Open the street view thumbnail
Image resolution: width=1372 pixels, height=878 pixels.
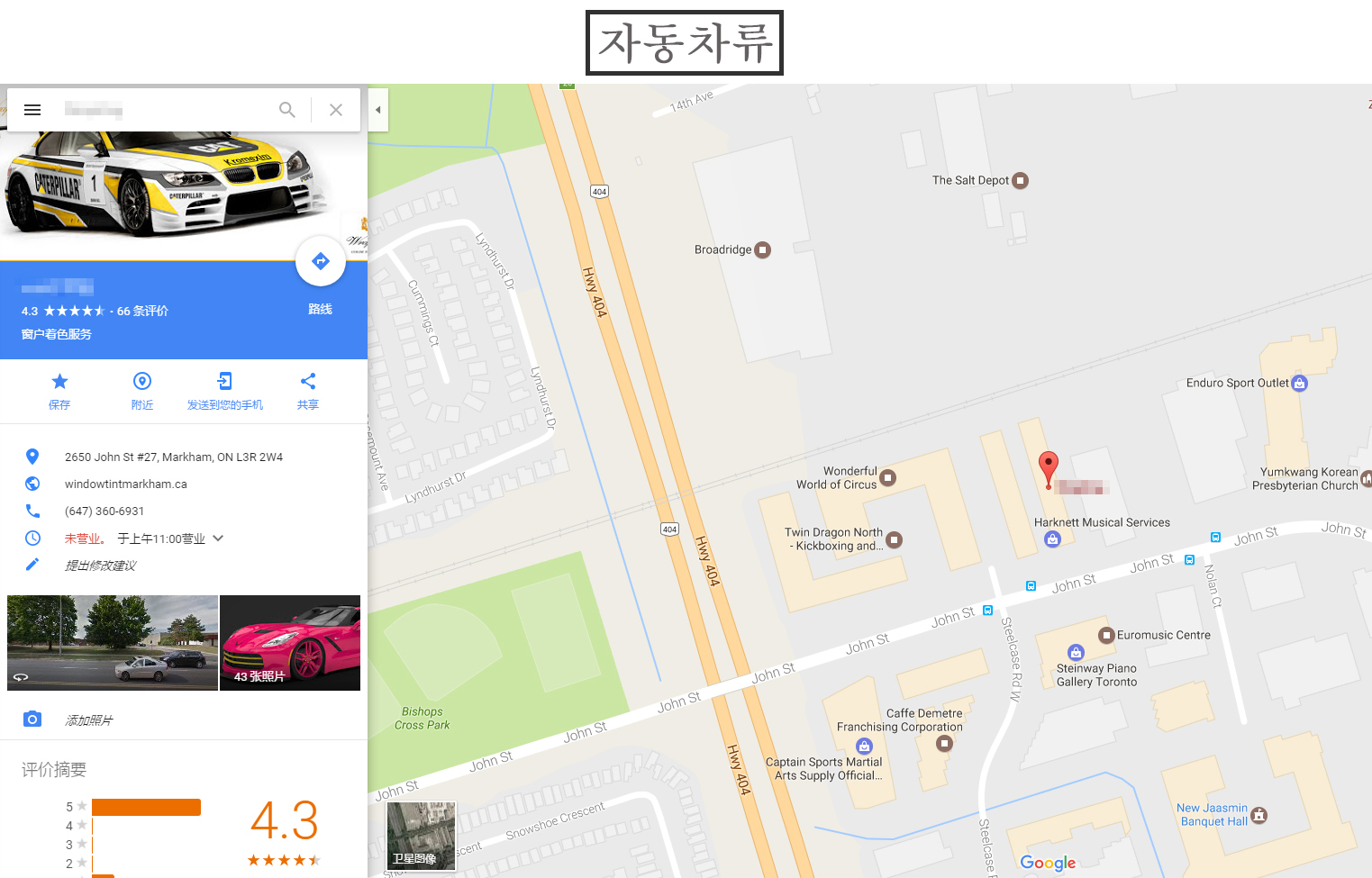pyautogui.click(x=113, y=643)
